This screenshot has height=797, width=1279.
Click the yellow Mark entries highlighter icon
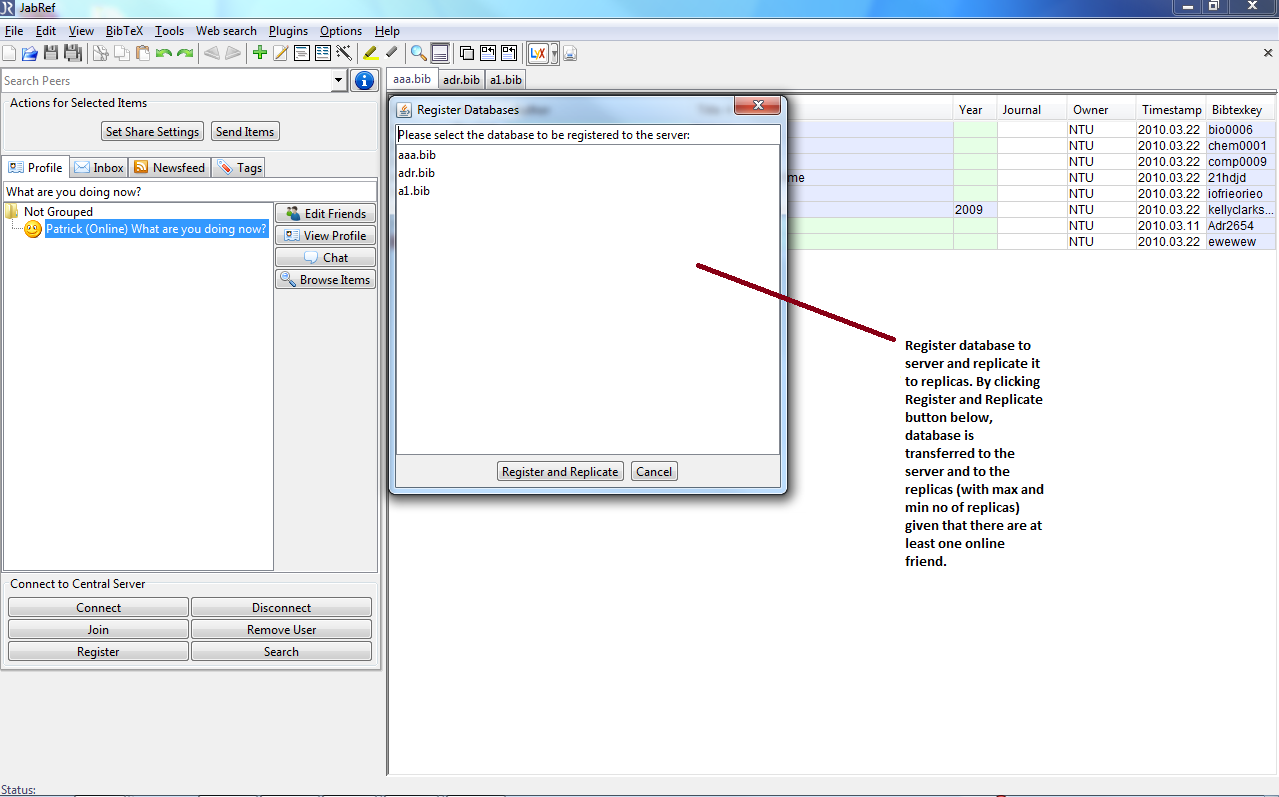point(370,53)
